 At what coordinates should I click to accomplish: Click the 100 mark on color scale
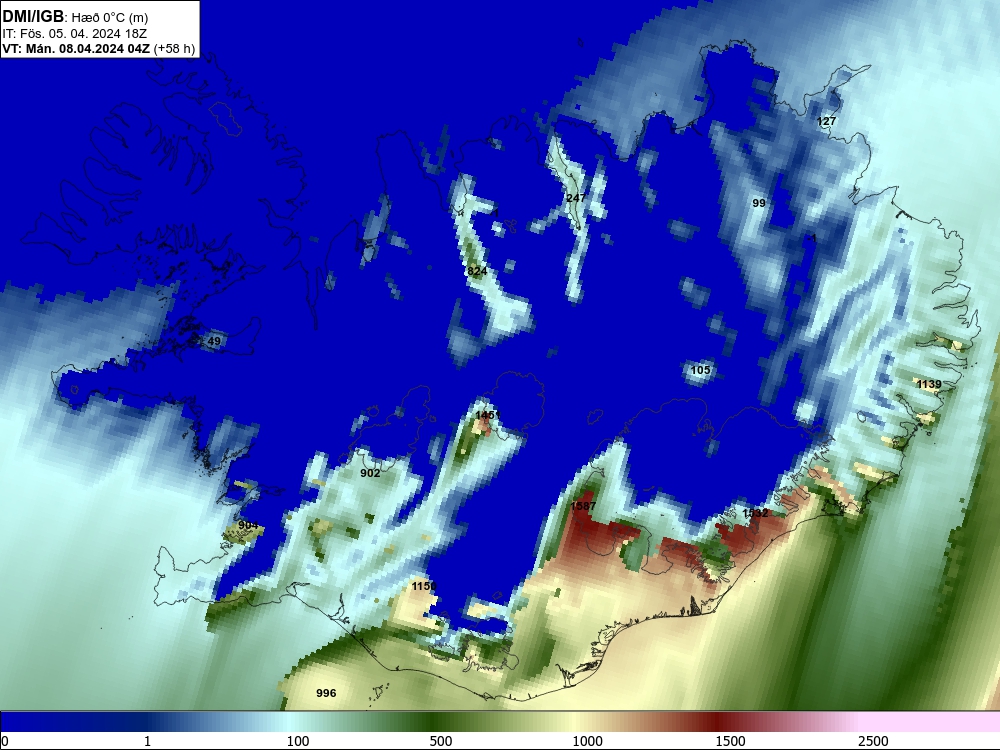point(298,741)
